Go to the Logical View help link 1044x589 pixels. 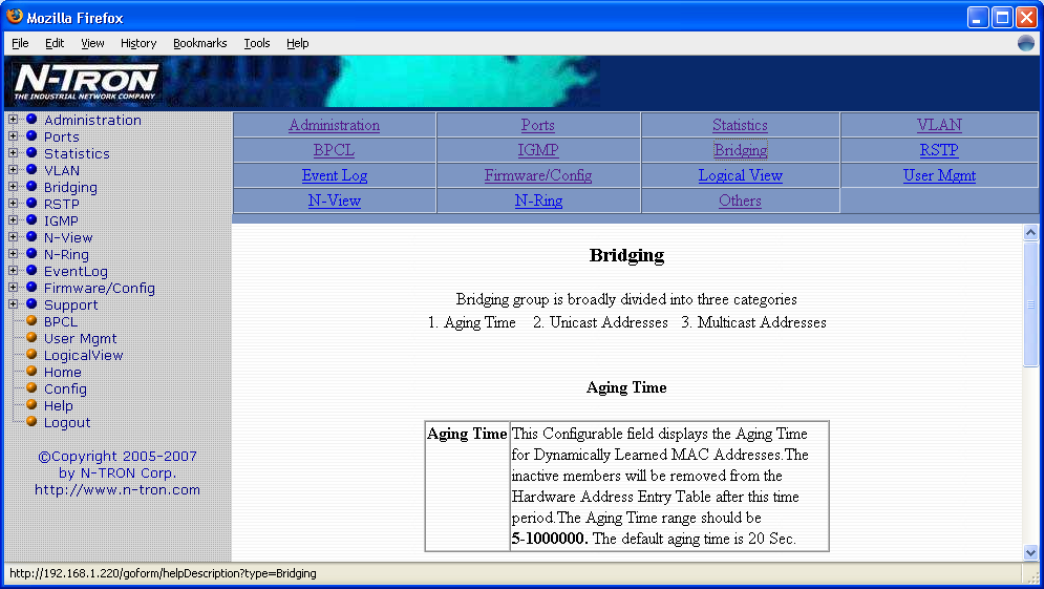tap(740, 175)
